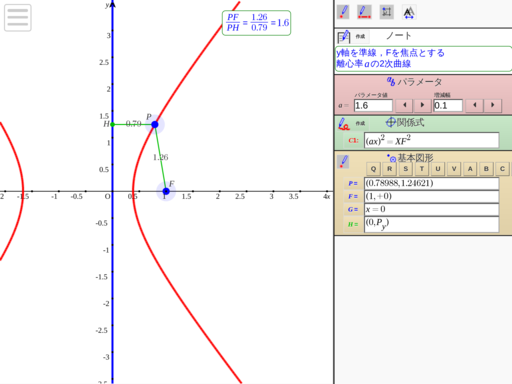Increase the step size with right arrow

pyautogui.click(x=493, y=105)
